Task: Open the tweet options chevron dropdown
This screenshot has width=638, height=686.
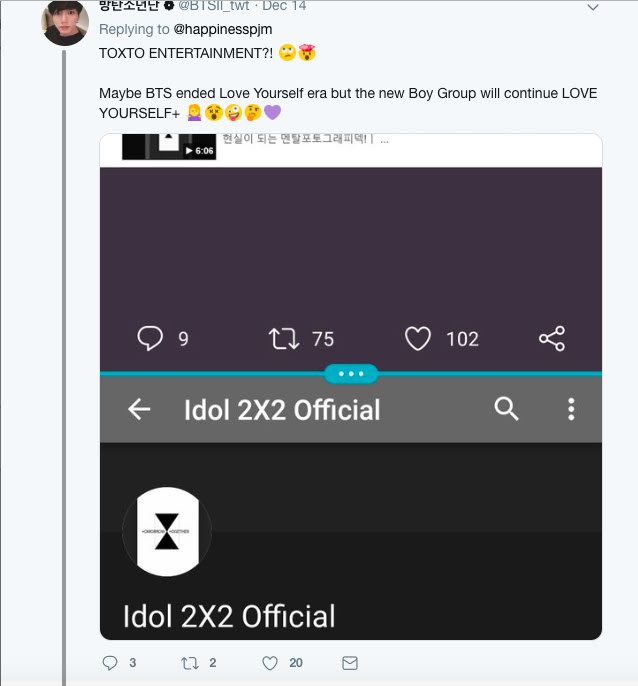Action: pos(593,8)
